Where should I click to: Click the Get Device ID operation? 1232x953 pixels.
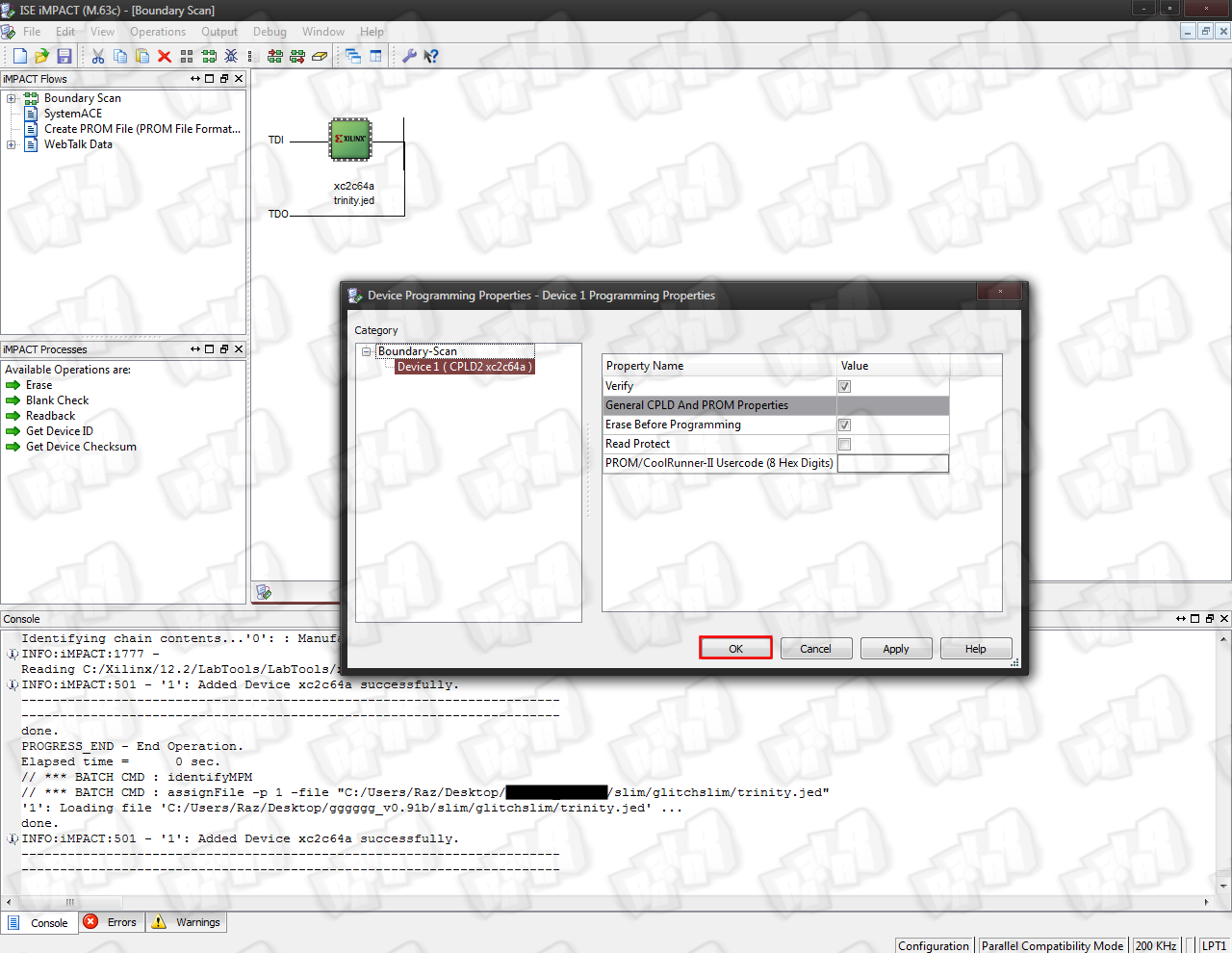point(59,431)
